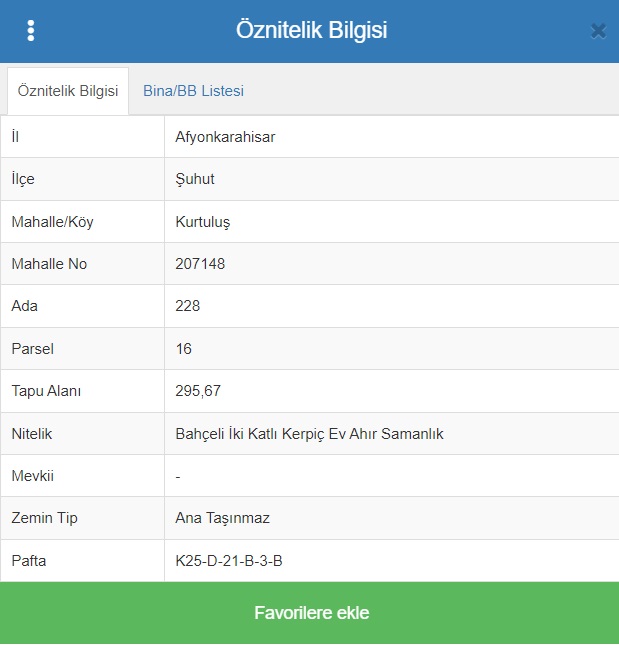Select the Öznitelik Bilgisi tab
Viewport: 619px width, 650px height.
68,91
